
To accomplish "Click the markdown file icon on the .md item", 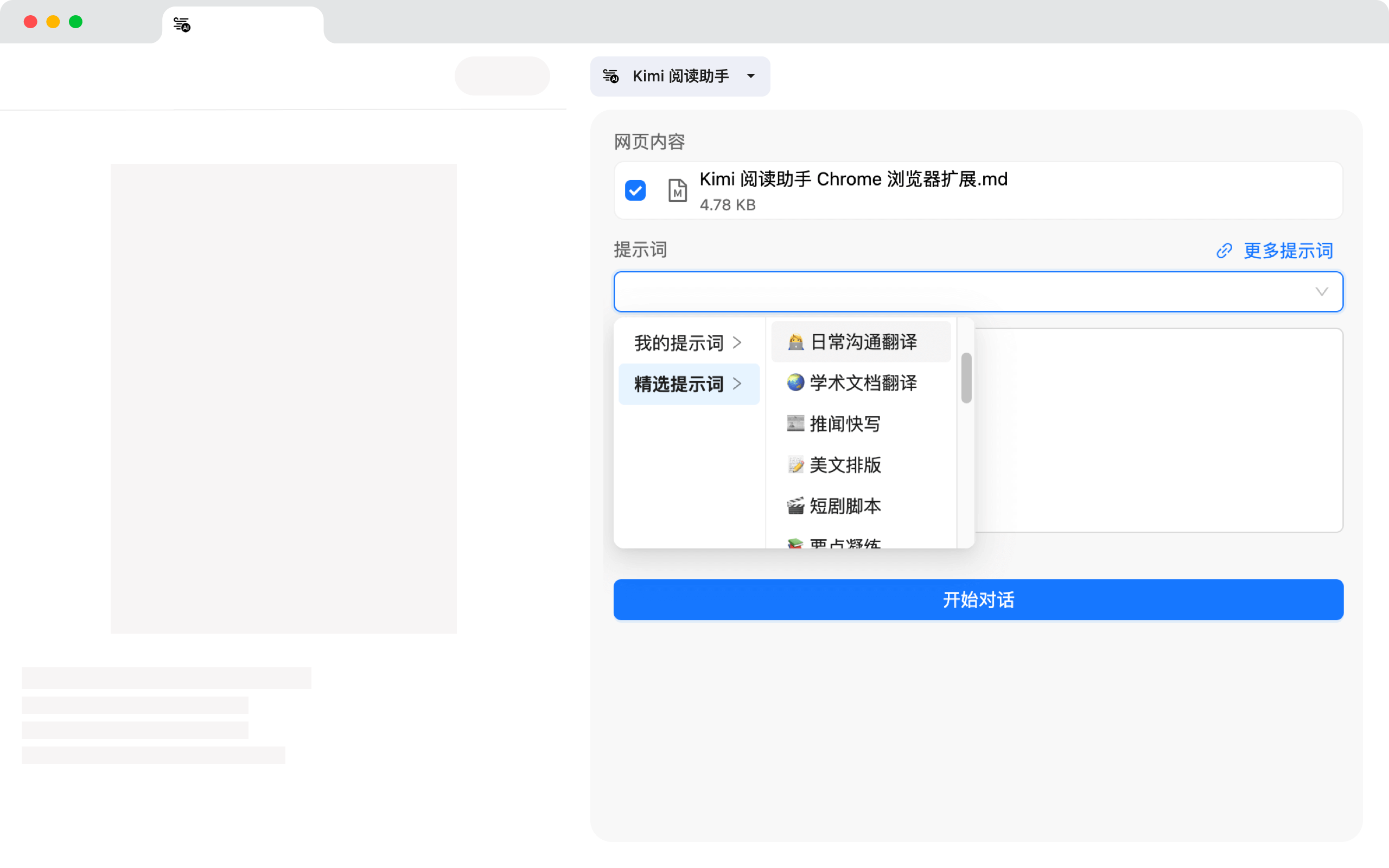I will pyautogui.click(x=677, y=190).
